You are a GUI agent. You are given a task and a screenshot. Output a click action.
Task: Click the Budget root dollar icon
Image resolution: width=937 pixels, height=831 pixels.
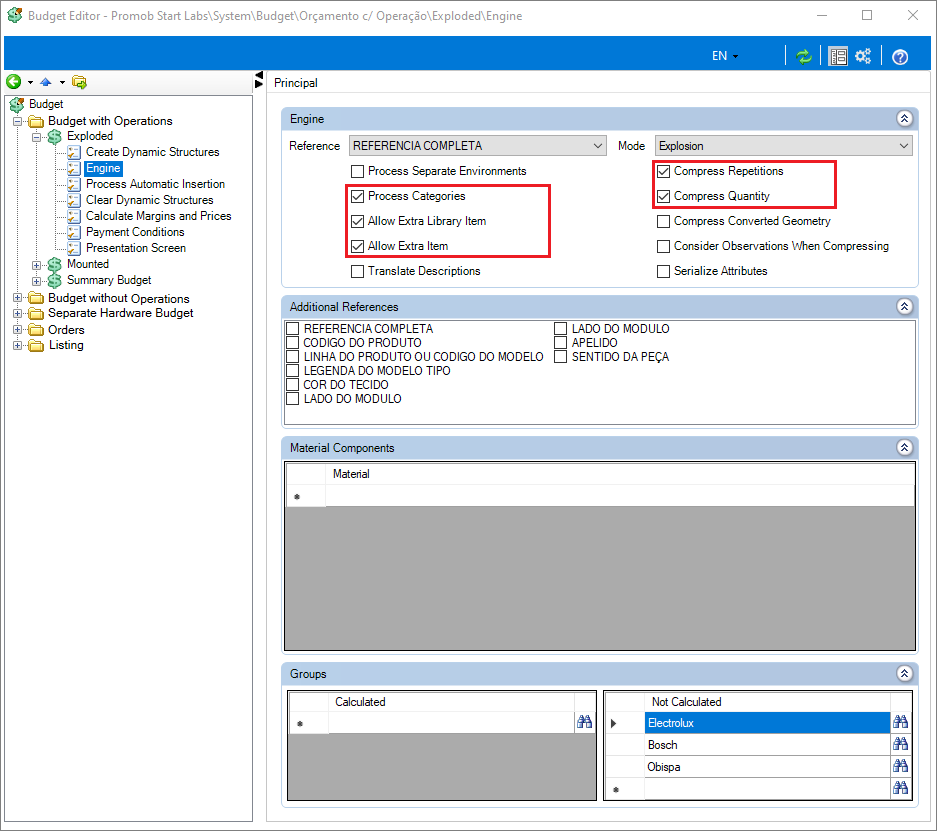coord(17,105)
